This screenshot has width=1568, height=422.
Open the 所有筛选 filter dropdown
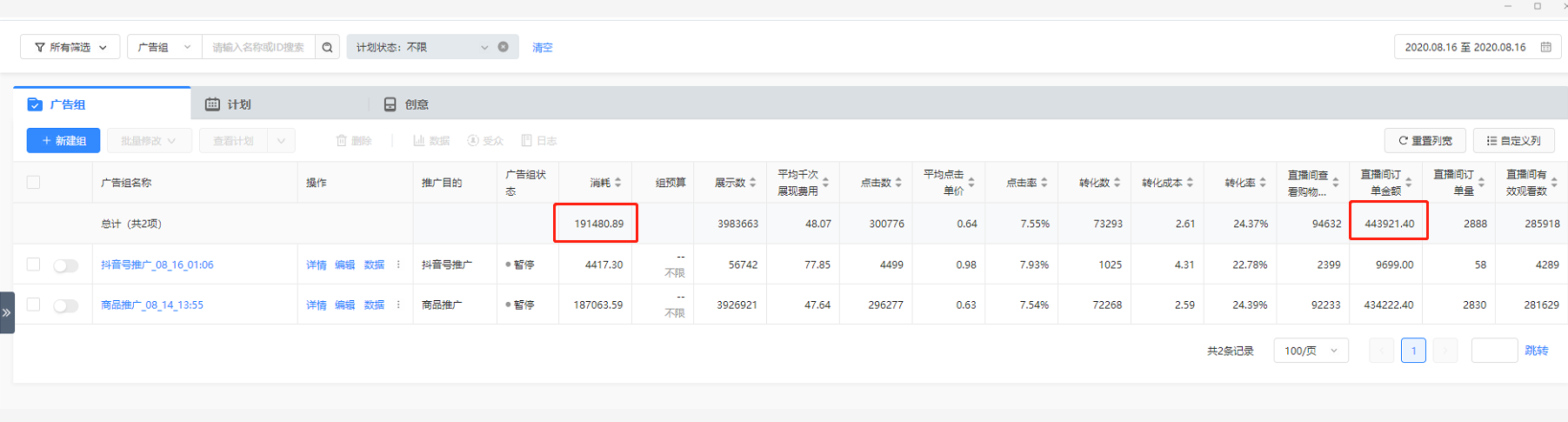(70, 47)
